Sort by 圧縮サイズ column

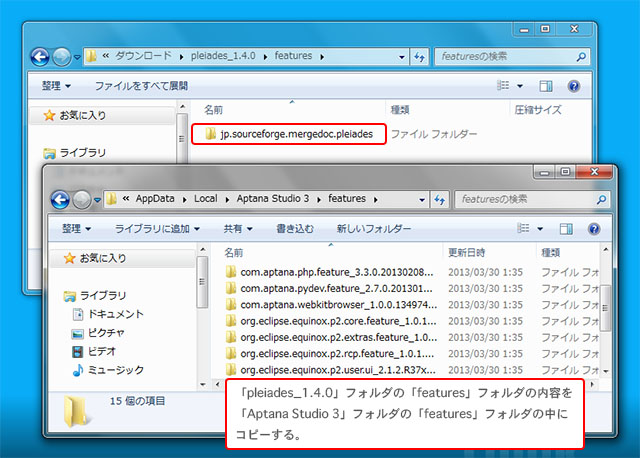(x=538, y=110)
